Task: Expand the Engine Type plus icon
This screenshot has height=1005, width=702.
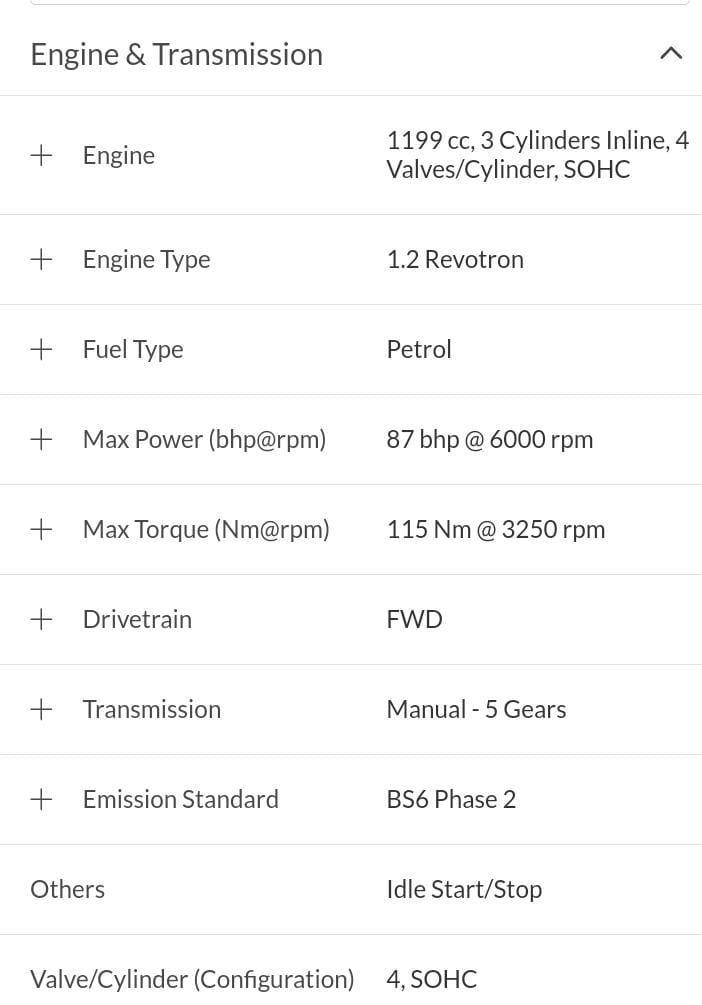Action: (41, 260)
